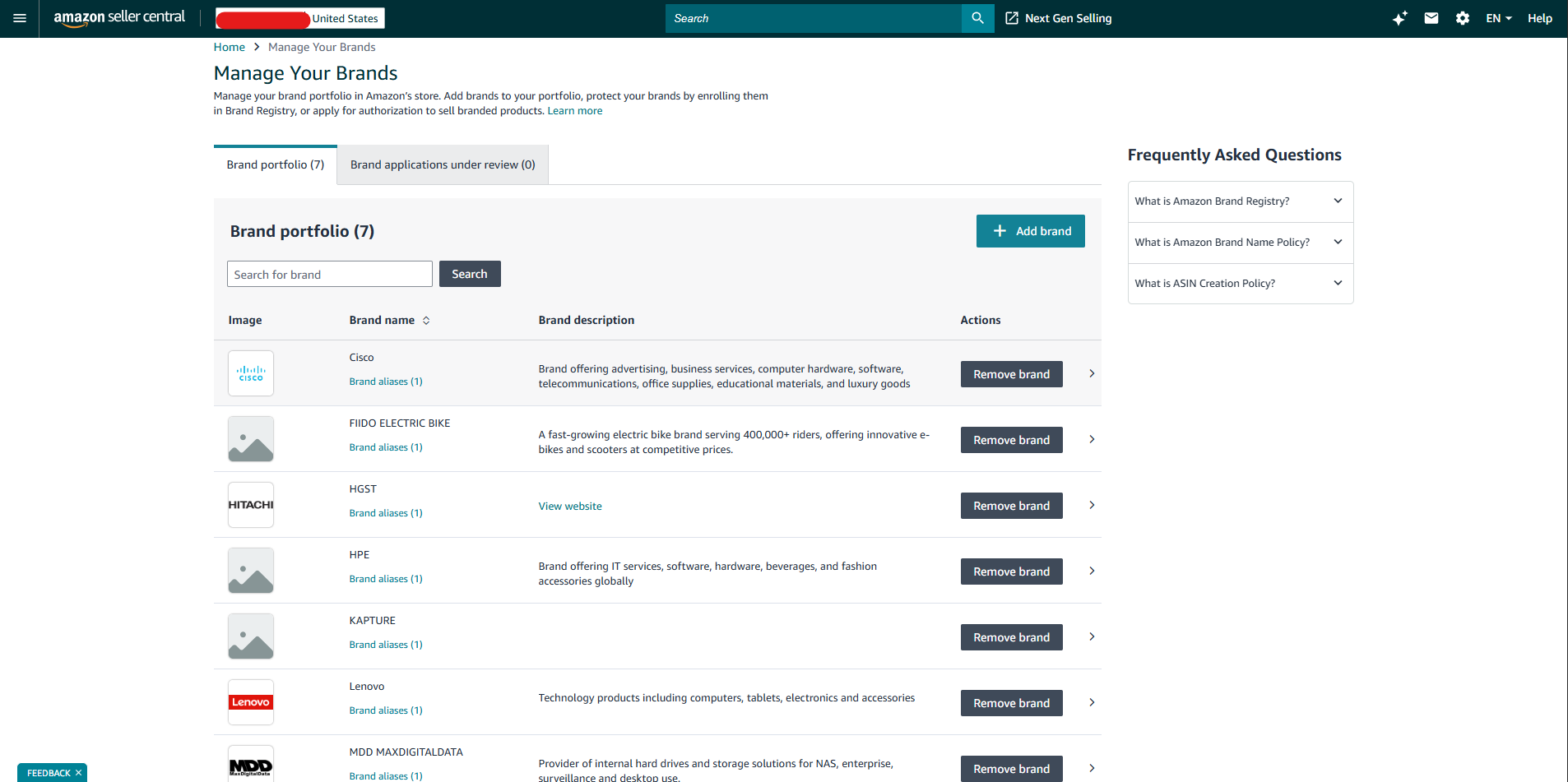Open the EN language dropdown

coord(1499,18)
